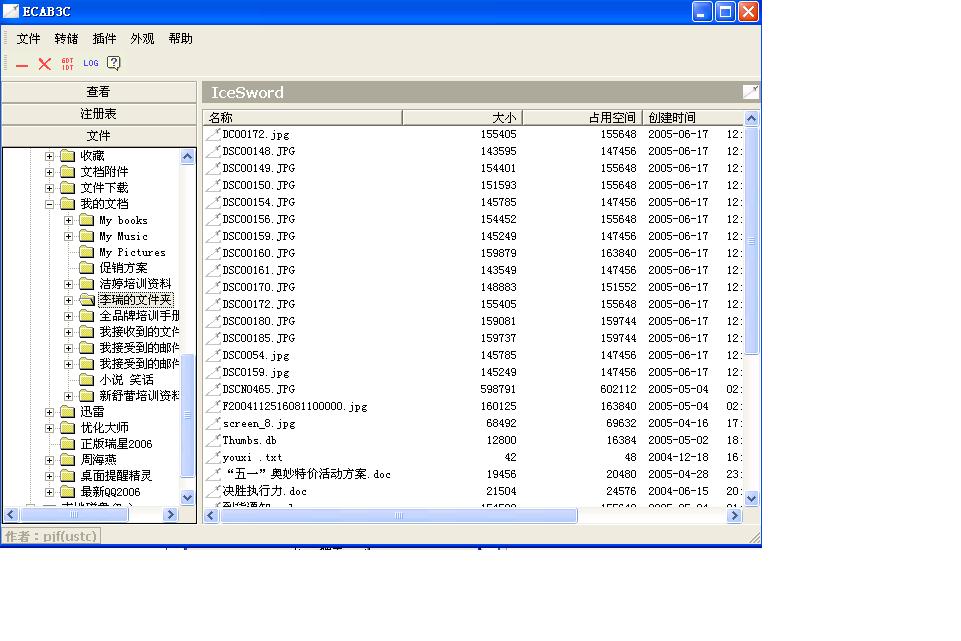
Task: Open the 插件 menu
Action: click(104, 39)
